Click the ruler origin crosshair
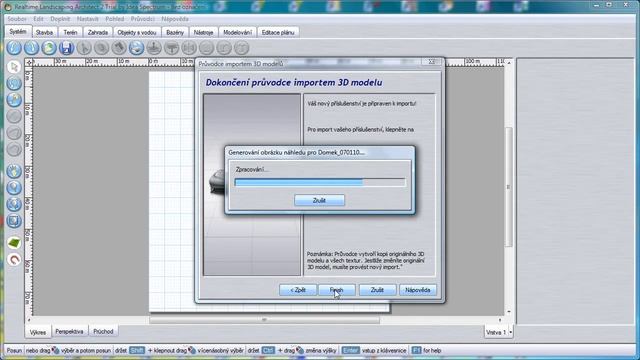The image size is (640, 360). [29, 62]
